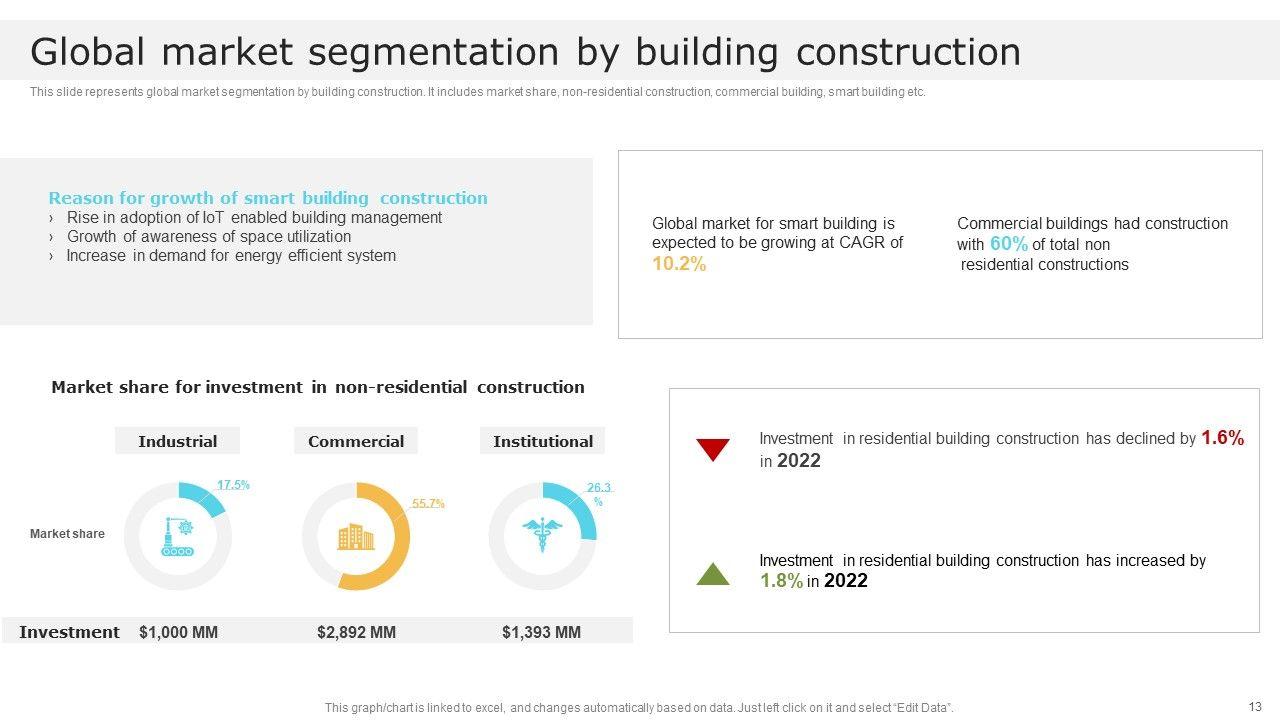This screenshot has height=720, width=1280.
Task: Select the Institutional label box
Action: 543,441
